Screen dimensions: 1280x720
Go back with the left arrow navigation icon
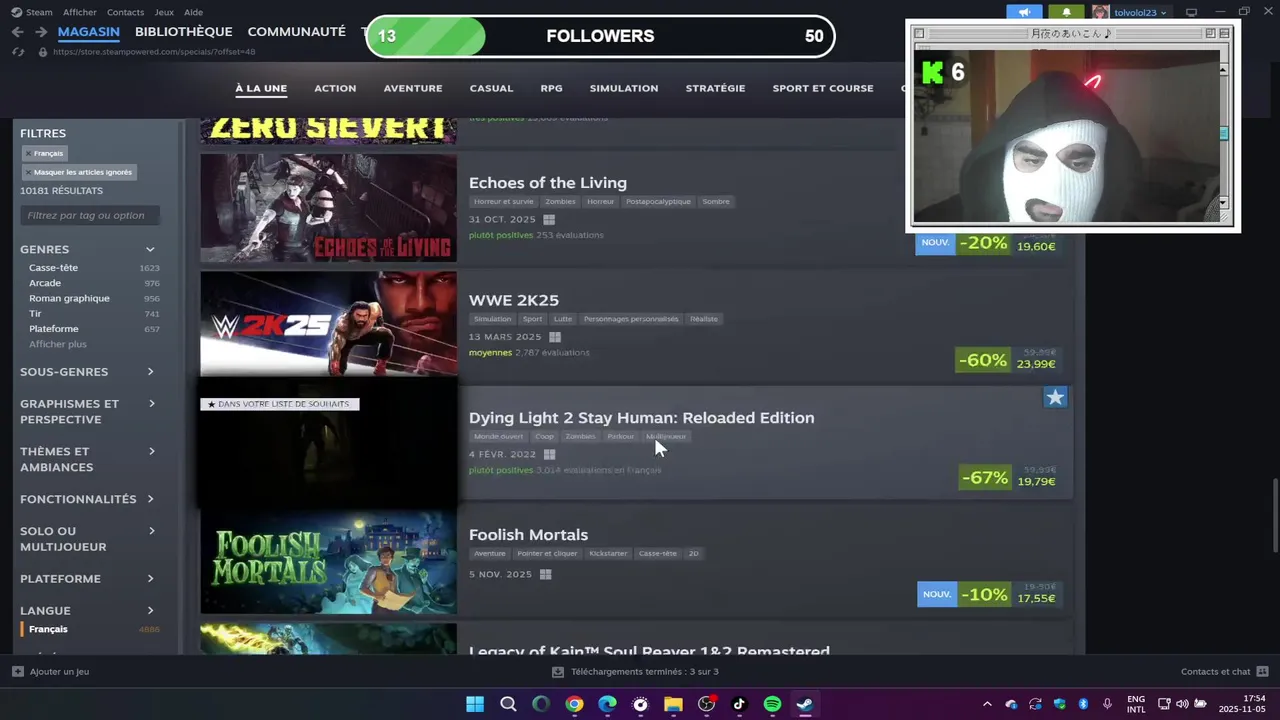pos(17,32)
